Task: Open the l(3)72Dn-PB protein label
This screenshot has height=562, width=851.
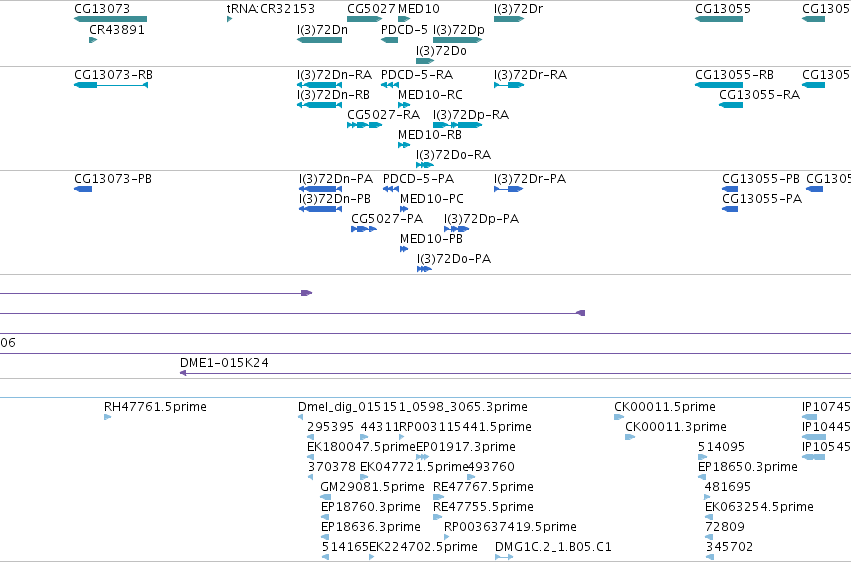Action: click(335, 199)
